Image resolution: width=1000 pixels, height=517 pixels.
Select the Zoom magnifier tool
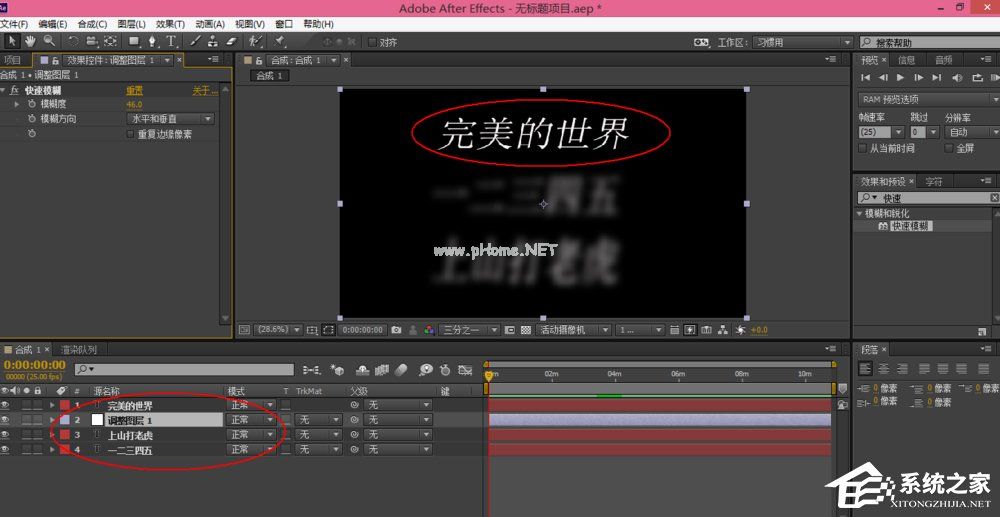(48, 41)
